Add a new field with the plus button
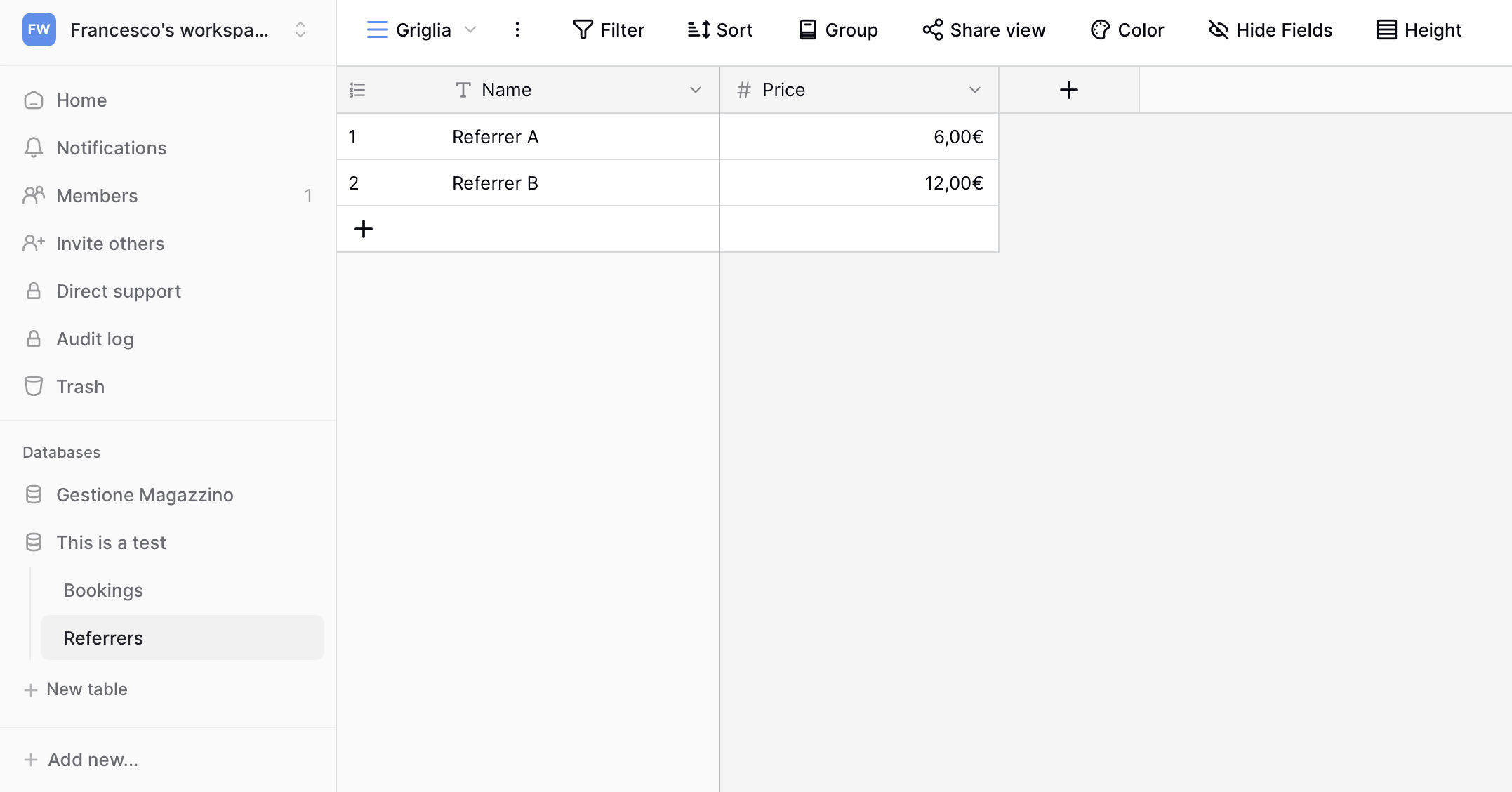The image size is (1512, 792). coord(1068,89)
